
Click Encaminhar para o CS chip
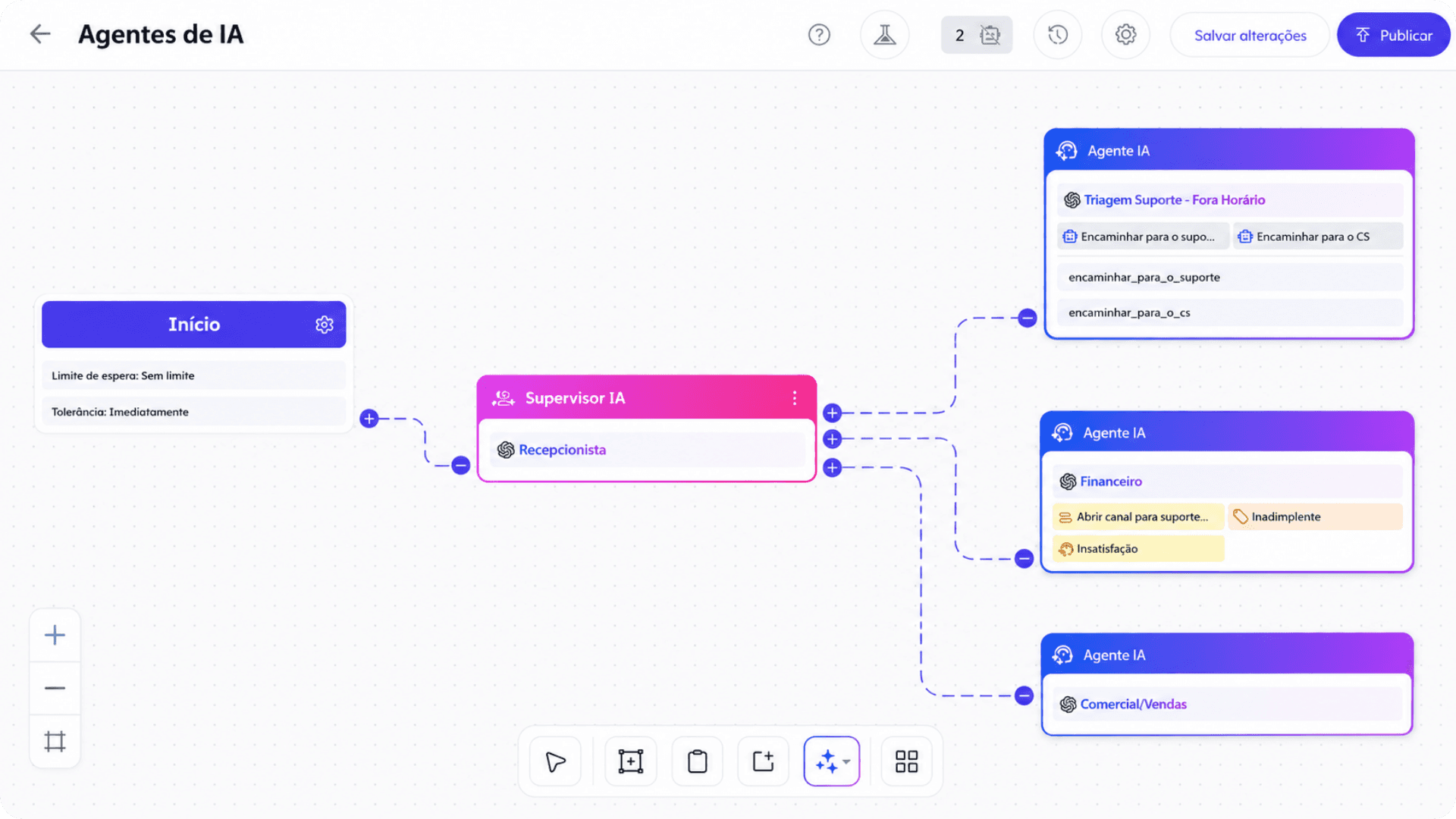[x=1318, y=237]
